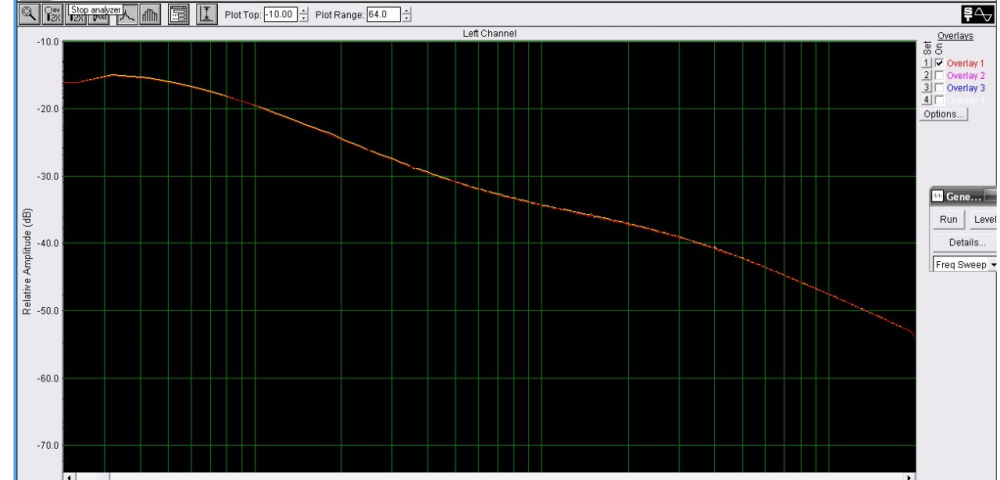Image resolution: width=1000 pixels, height=480 pixels.
Task: Open generator Details...
Action: (x=966, y=242)
